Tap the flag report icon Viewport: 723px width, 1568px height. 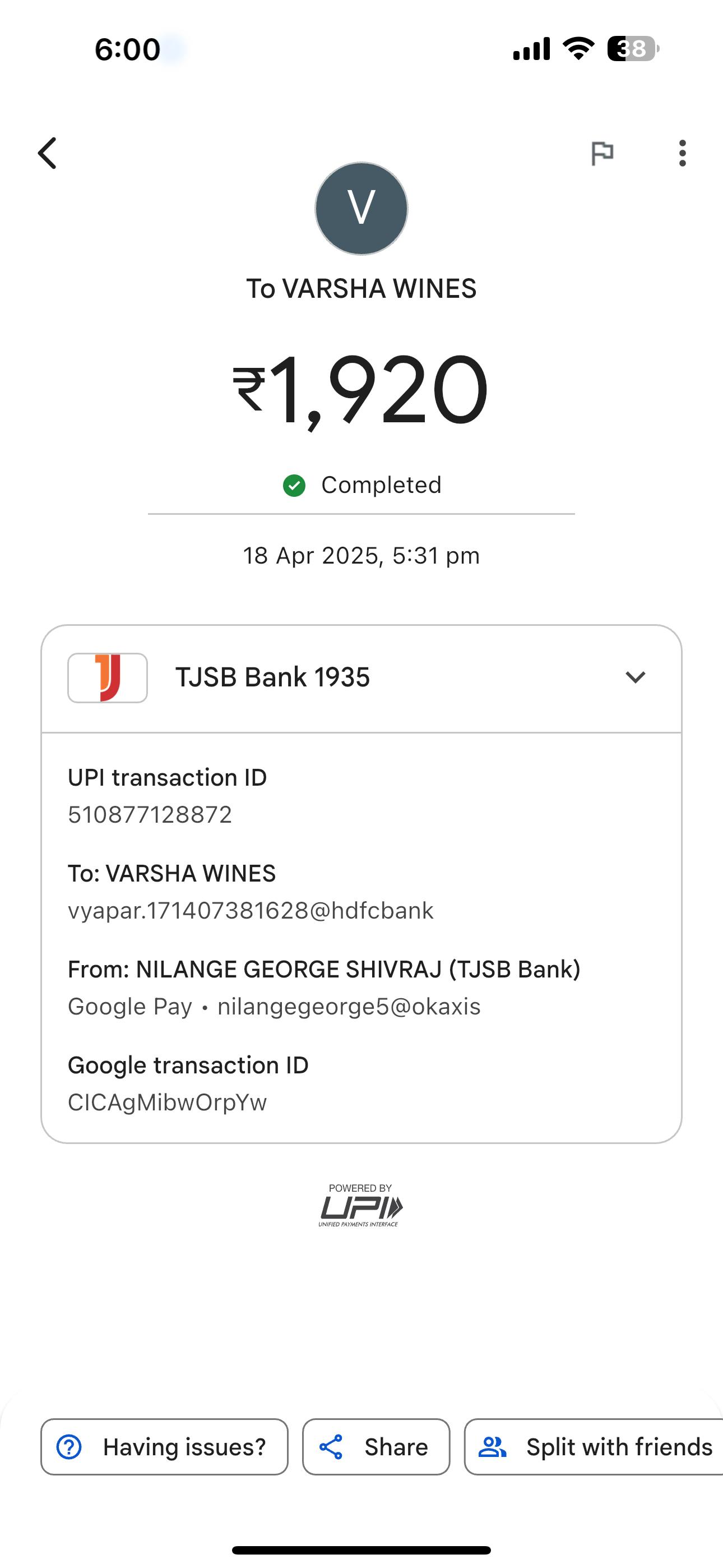tap(602, 153)
